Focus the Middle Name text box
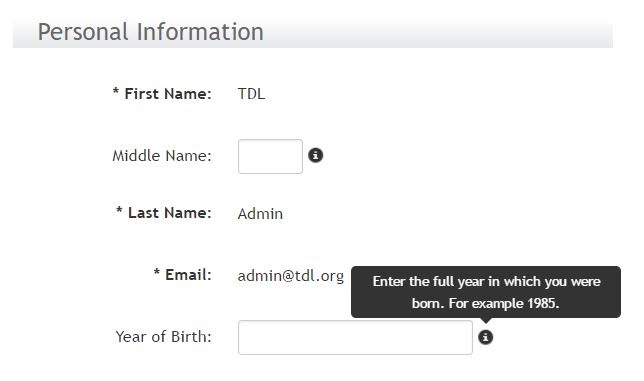644x381 pixels. (x=270, y=156)
